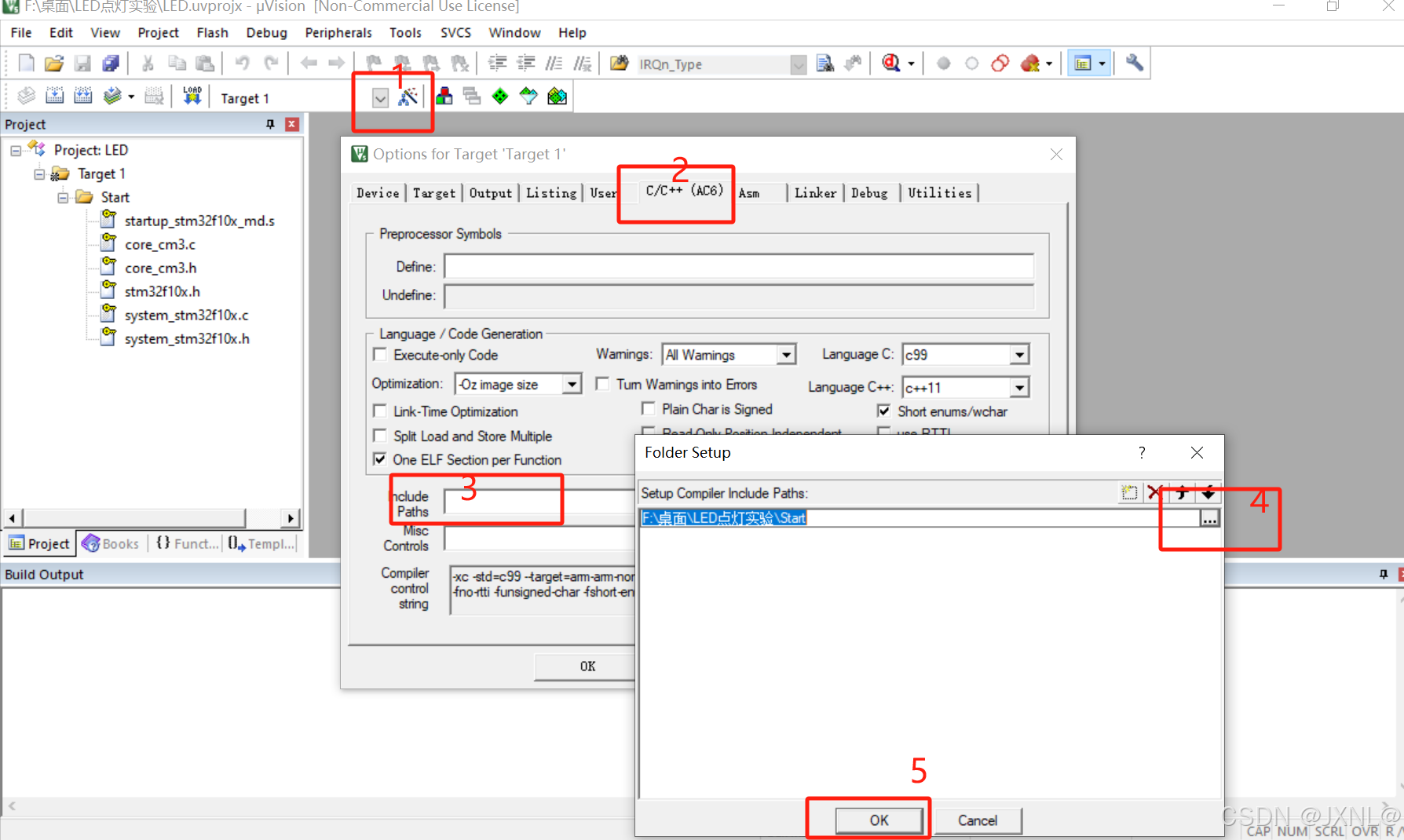
Task: Open Options for Target magic wand
Action: [408, 97]
